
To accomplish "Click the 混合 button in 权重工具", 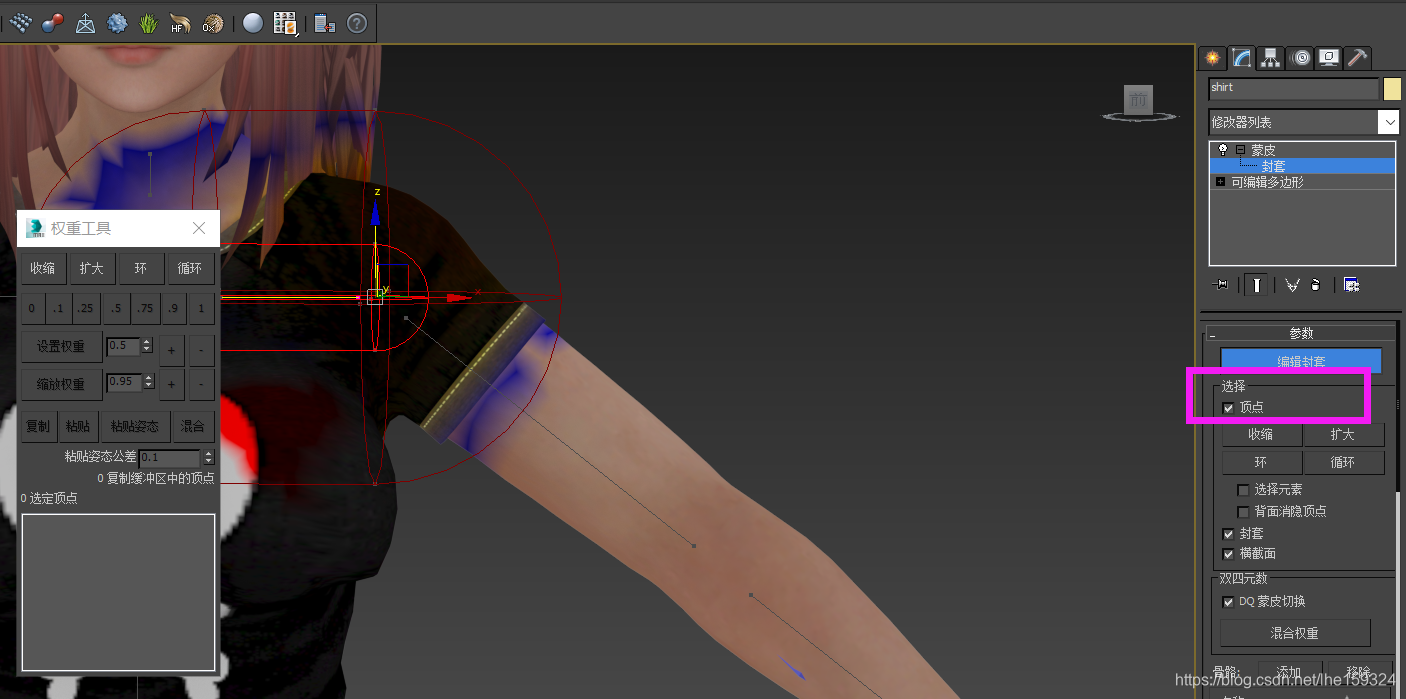I will (192, 426).
